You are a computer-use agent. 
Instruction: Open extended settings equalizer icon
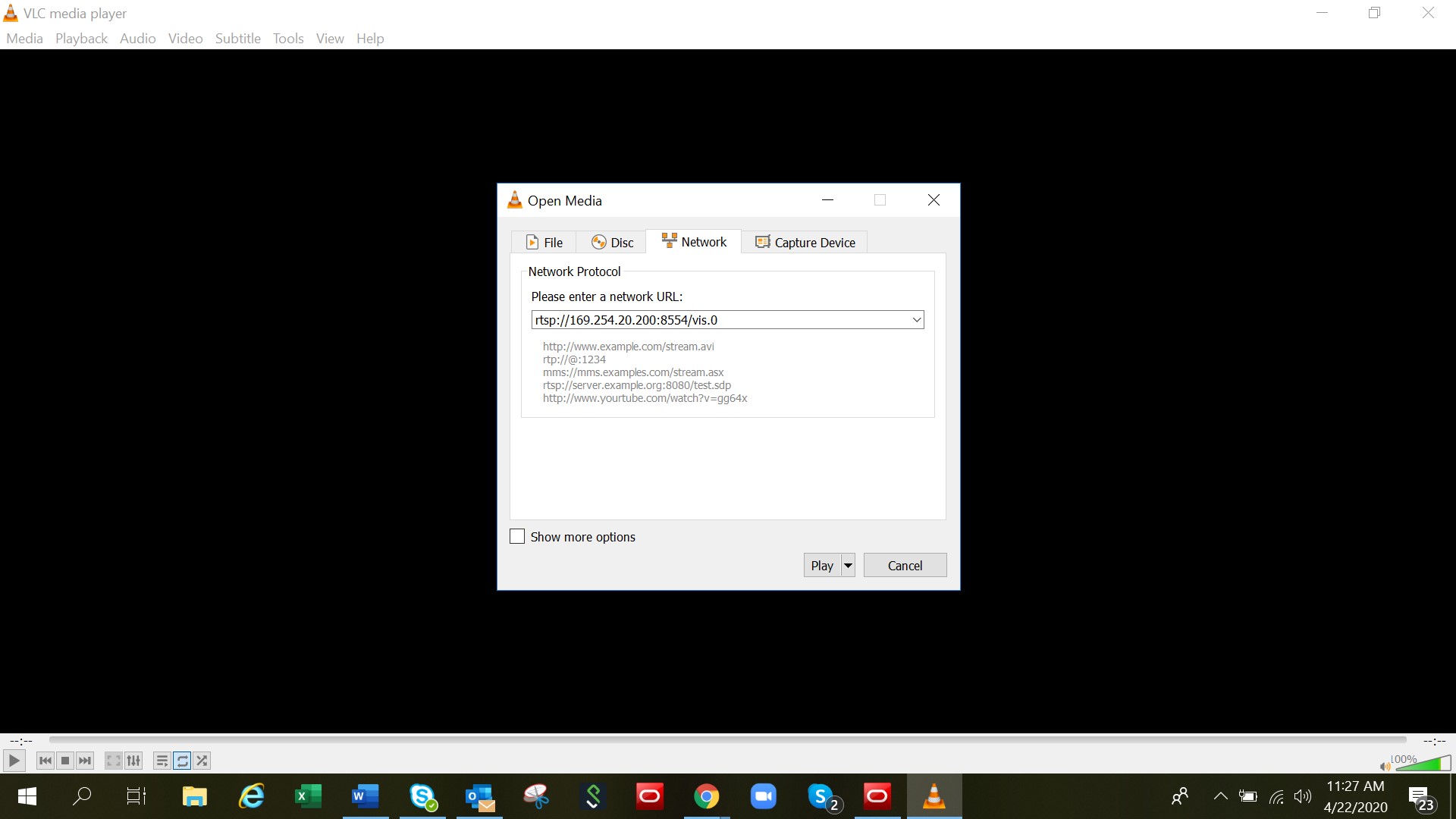pos(133,761)
